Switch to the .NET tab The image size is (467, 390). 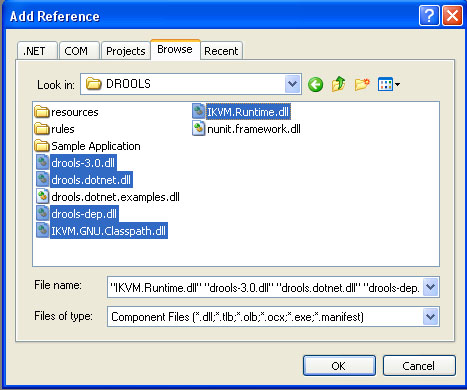tap(37, 51)
